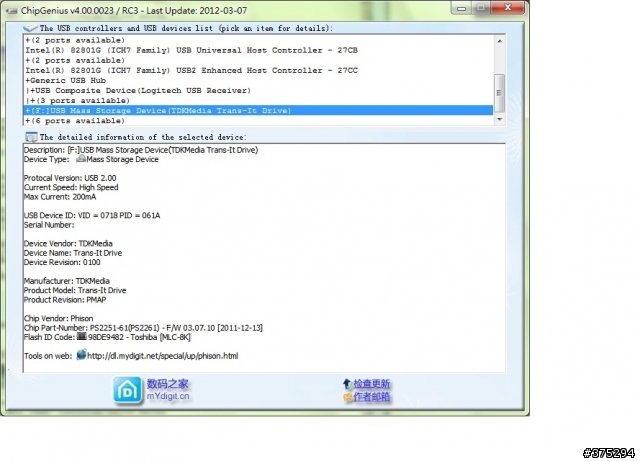Click the device list scroll up arrow
The width and height of the screenshot is (640, 461).
point(500,41)
